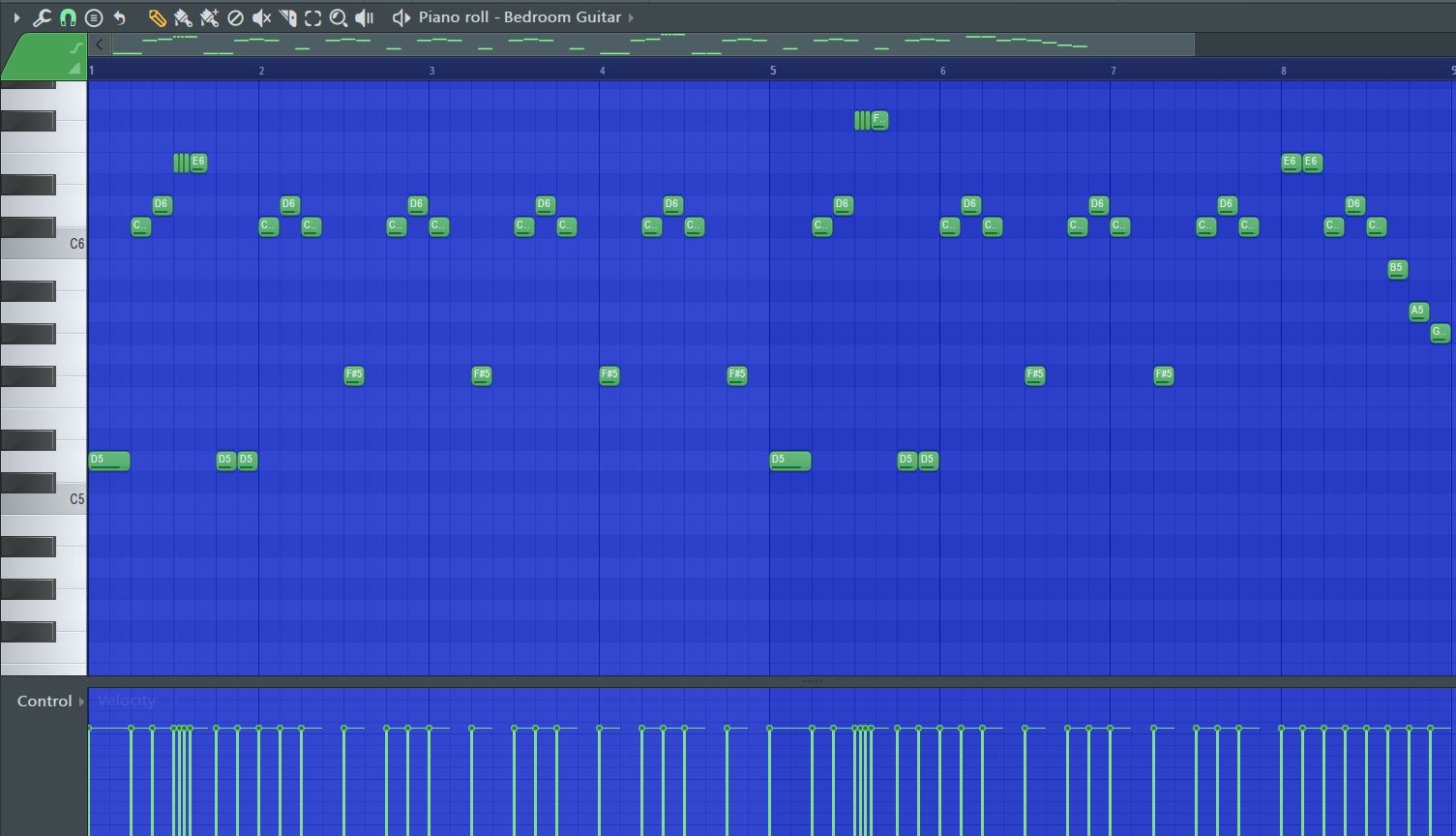Toggle the magnet snap-to-grid option

[x=68, y=17]
